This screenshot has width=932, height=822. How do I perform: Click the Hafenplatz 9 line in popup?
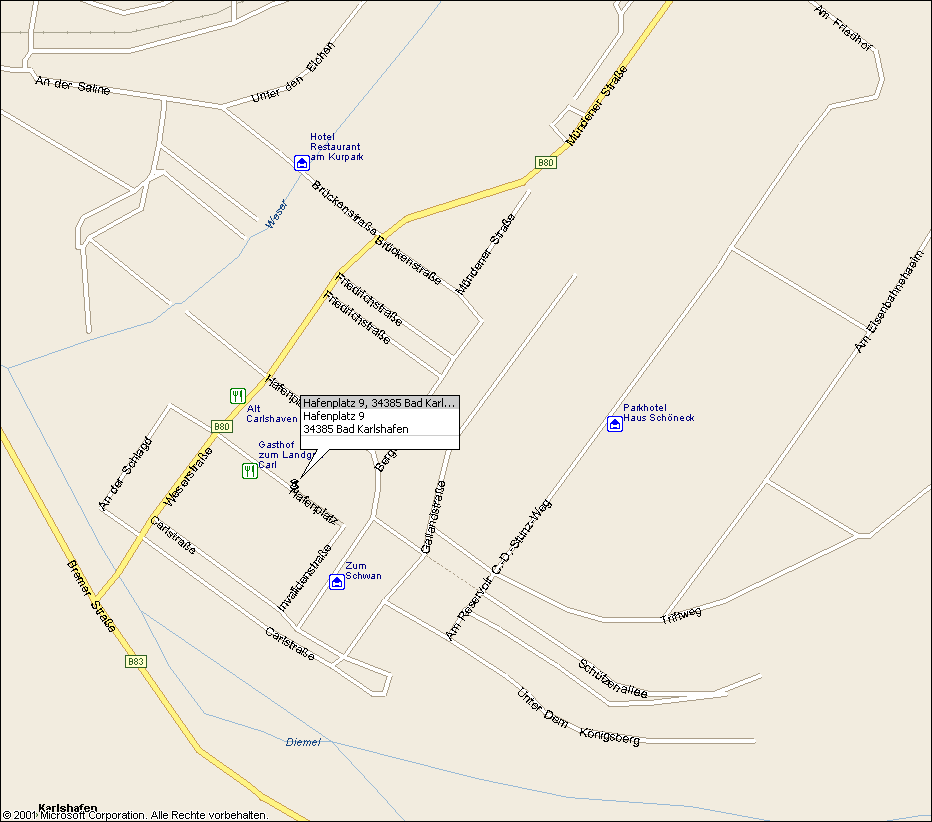click(333, 416)
